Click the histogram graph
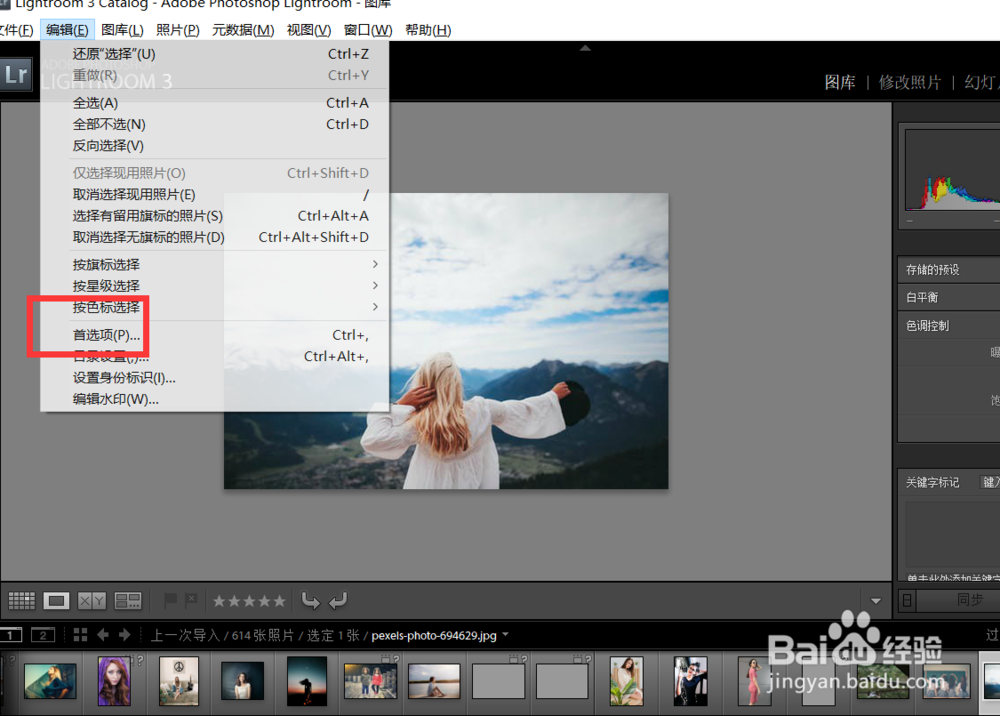The width and height of the screenshot is (1000, 716). point(952,170)
